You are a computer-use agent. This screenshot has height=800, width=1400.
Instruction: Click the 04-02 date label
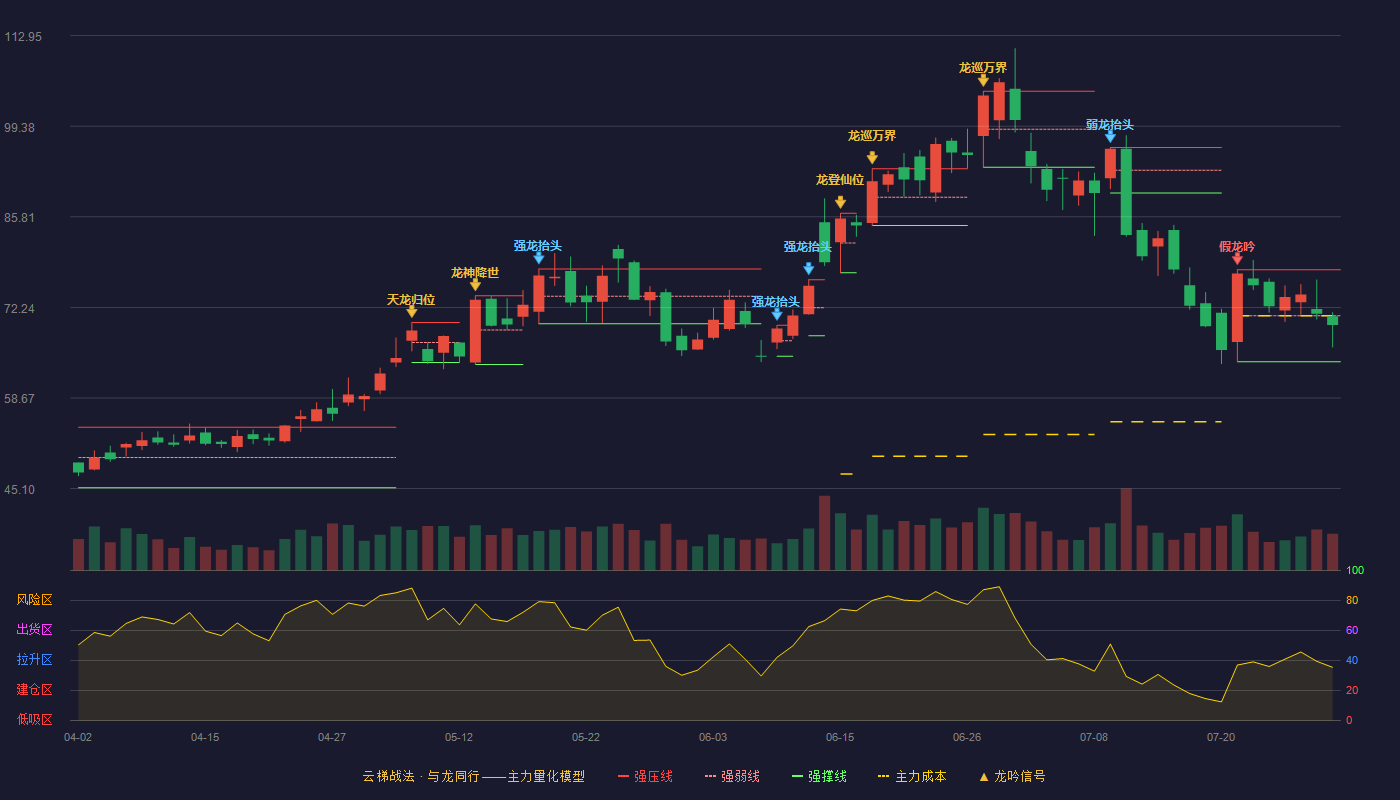[x=78, y=737]
